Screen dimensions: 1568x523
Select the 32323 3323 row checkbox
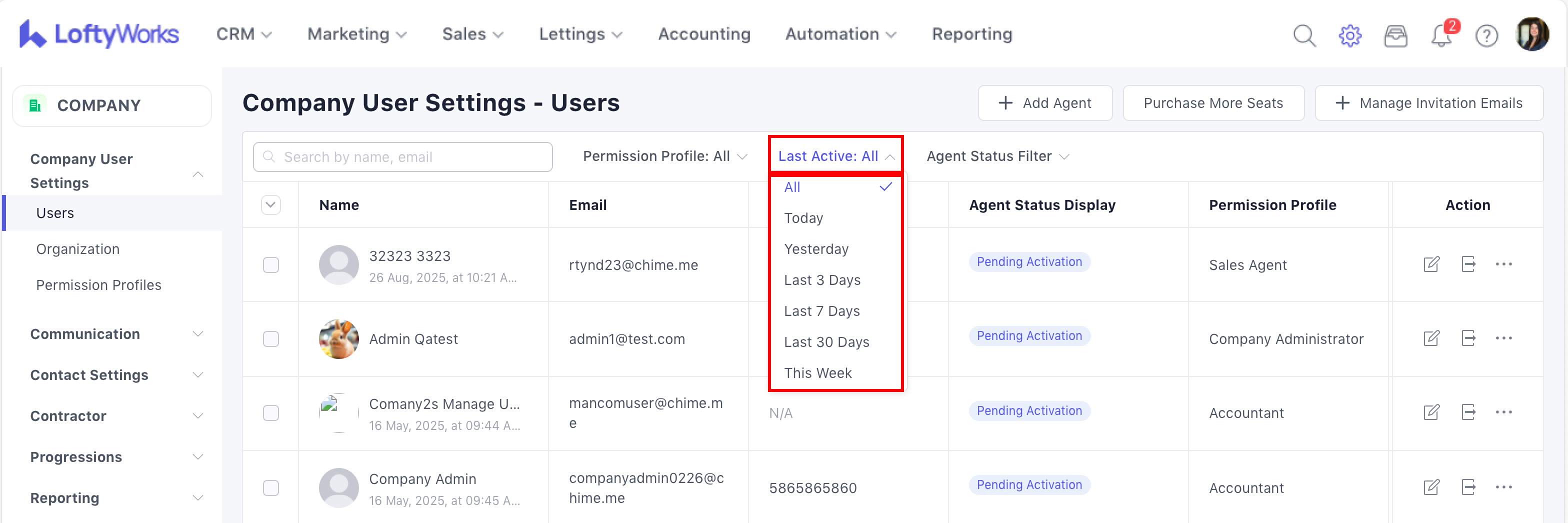(x=271, y=265)
